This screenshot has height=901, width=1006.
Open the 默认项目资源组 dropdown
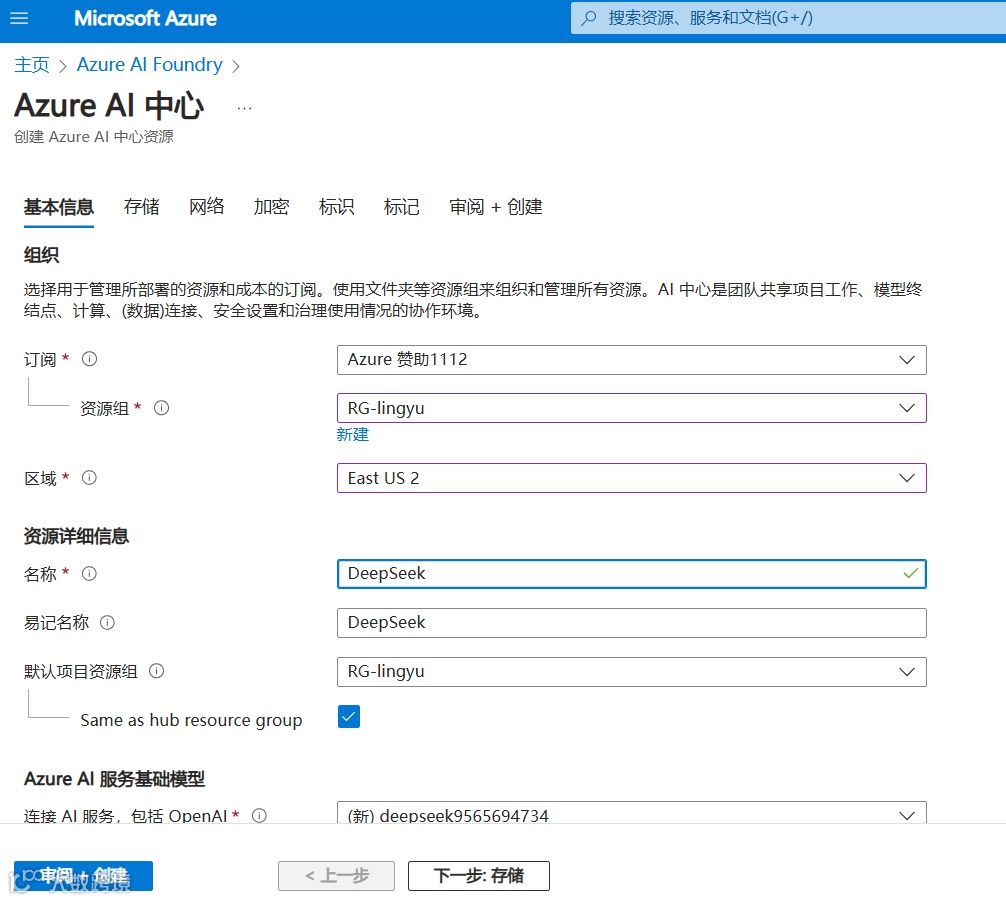[631, 671]
